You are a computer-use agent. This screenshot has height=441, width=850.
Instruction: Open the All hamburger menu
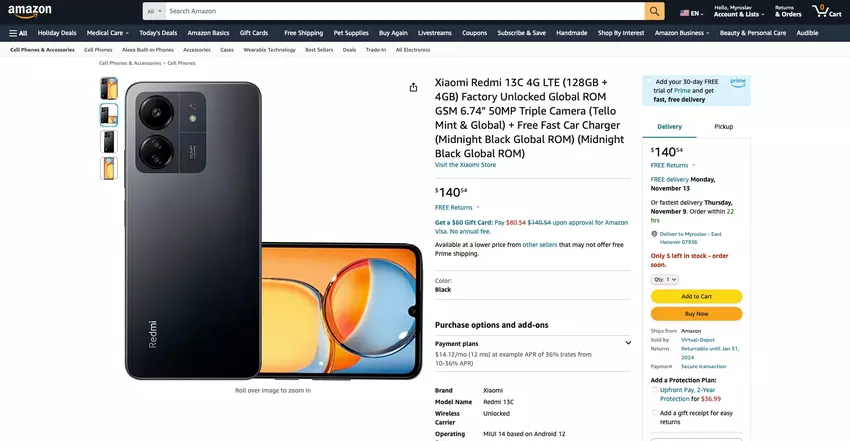[18, 33]
